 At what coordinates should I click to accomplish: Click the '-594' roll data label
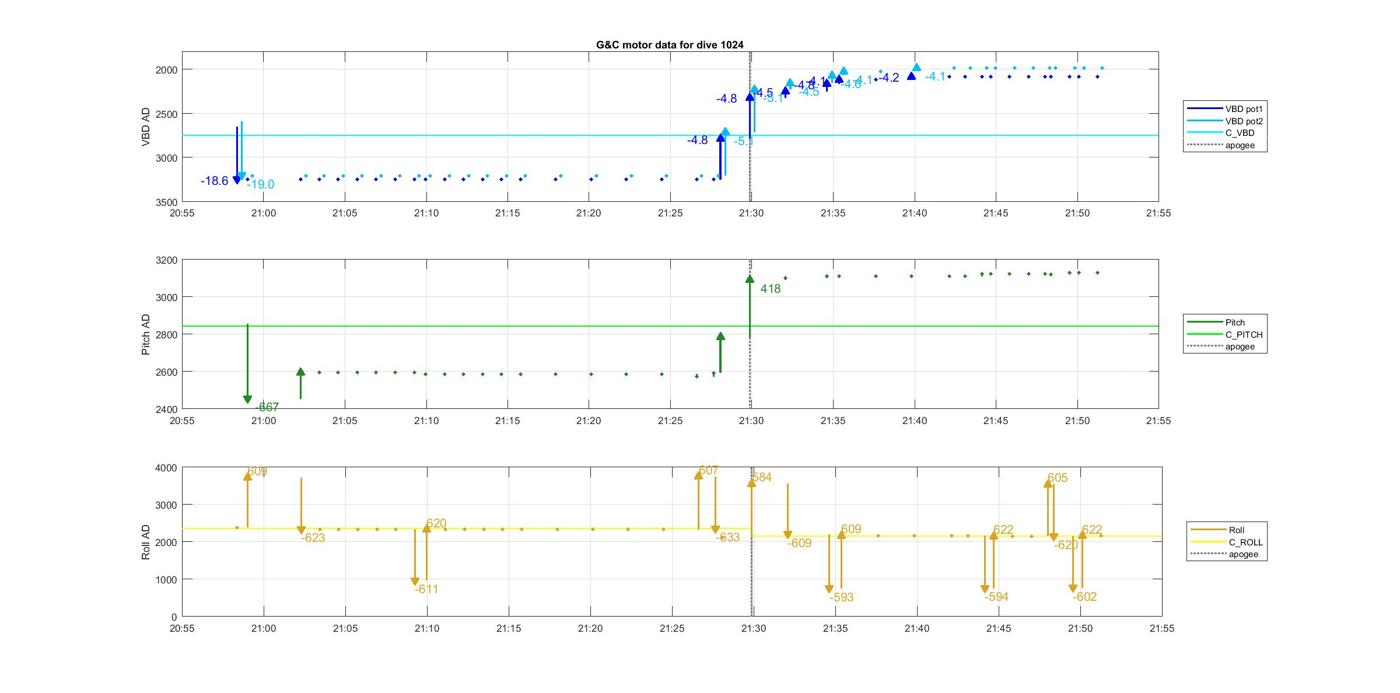click(x=996, y=597)
